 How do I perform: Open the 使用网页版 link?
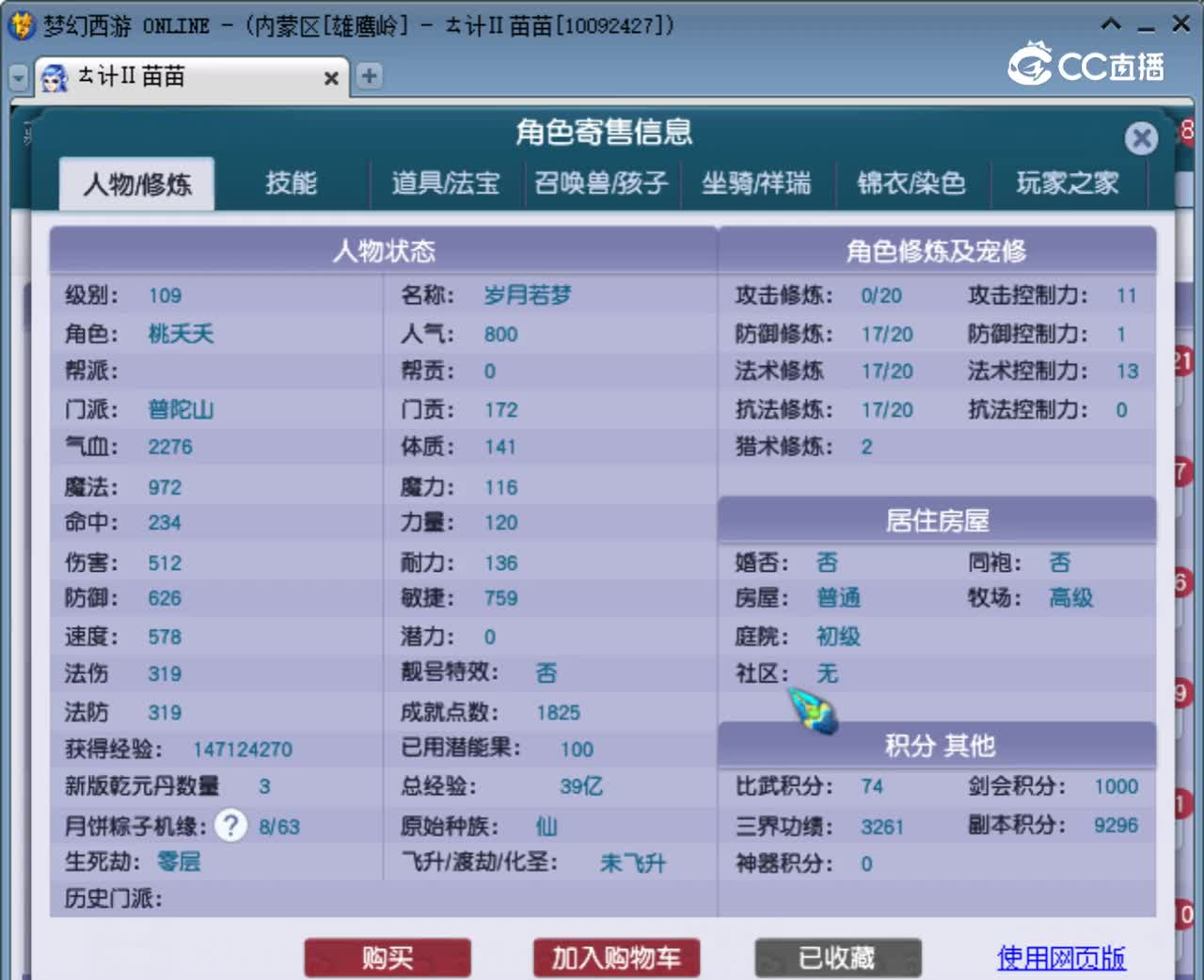(x=1061, y=957)
